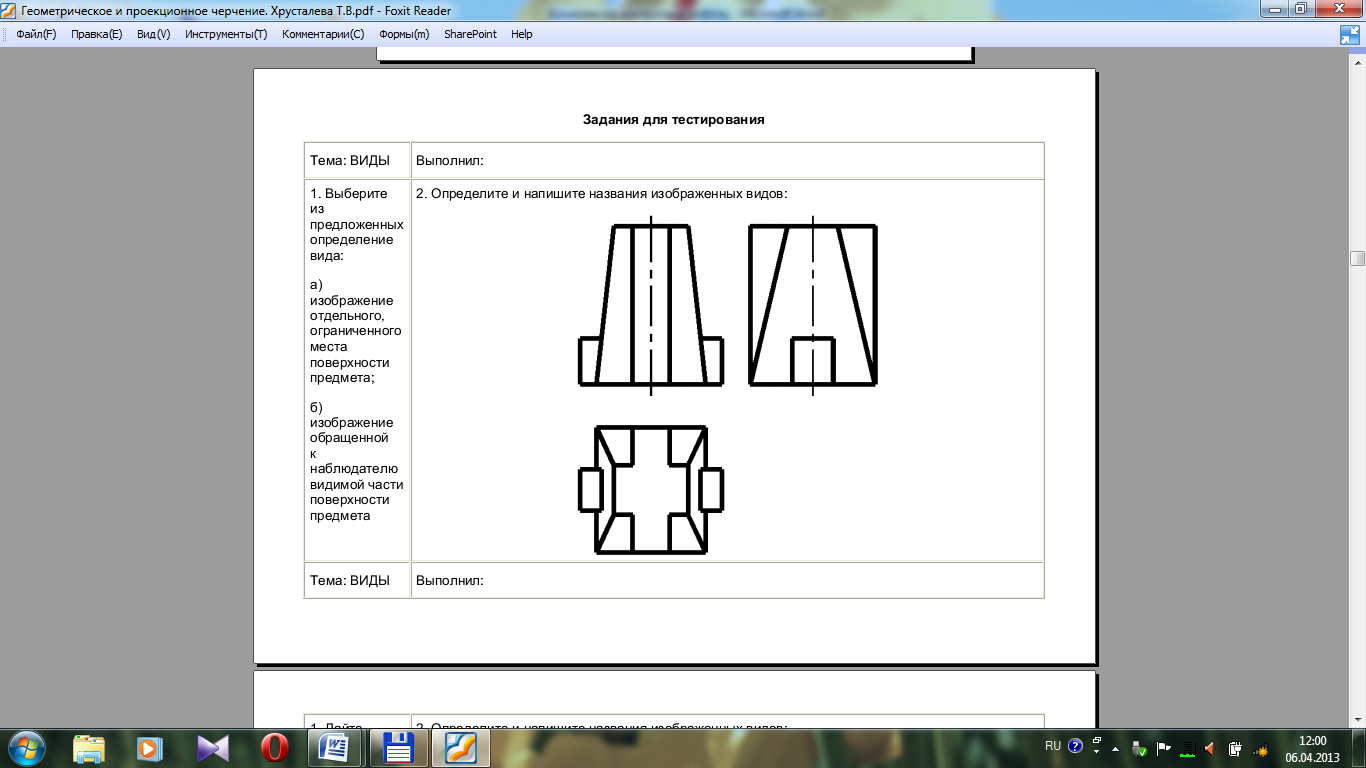Click the front view drawing (top left)
Image resolution: width=1366 pixels, height=768 pixels.
point(651,306)
